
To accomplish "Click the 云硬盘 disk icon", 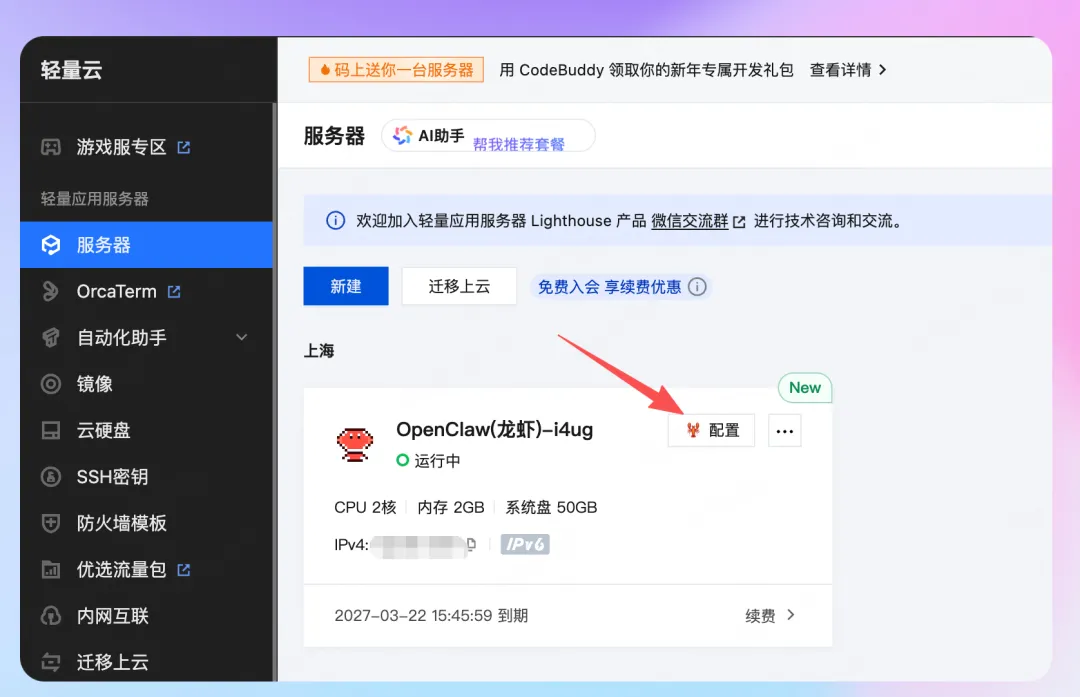I will [51, 430].
